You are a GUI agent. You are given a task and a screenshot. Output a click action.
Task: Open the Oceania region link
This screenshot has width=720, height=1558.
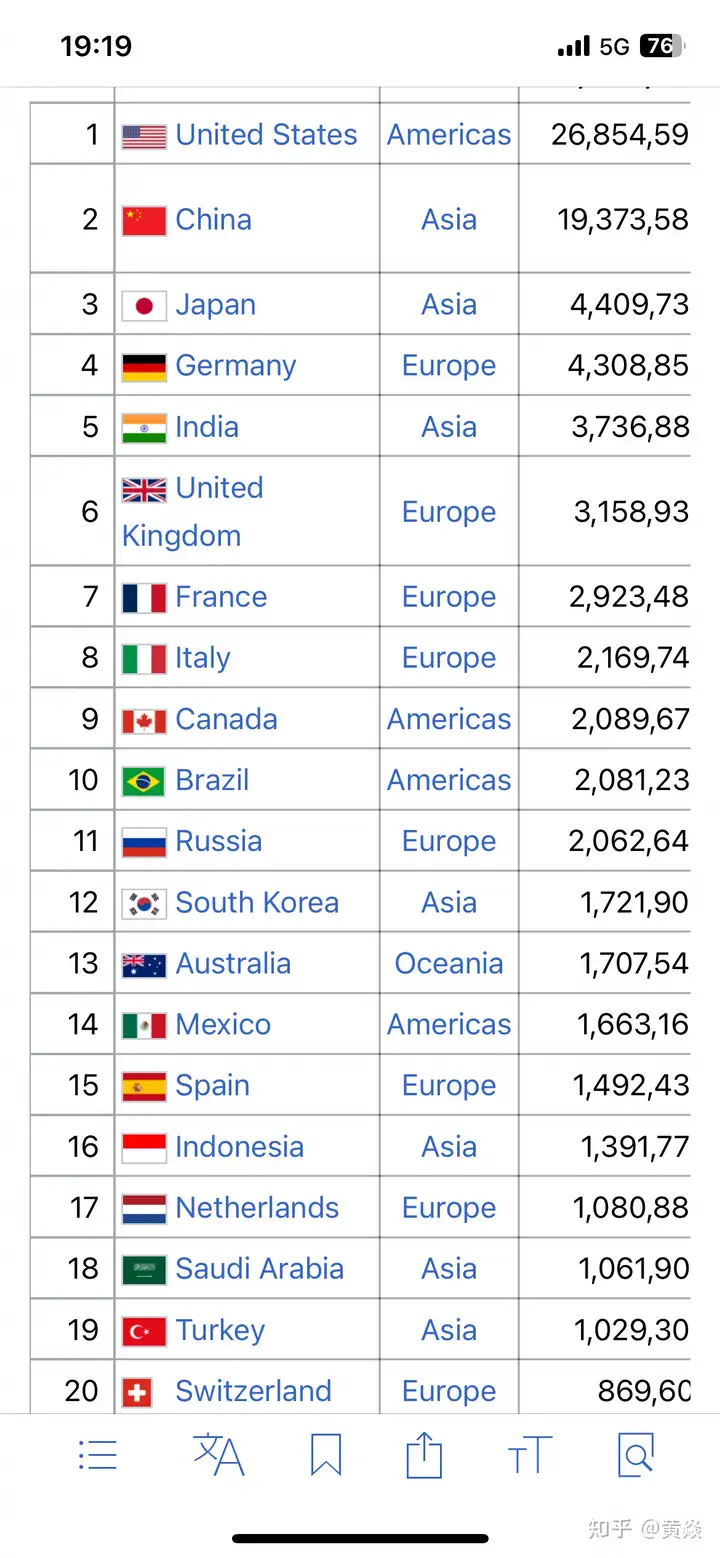(x=449, y=964)
